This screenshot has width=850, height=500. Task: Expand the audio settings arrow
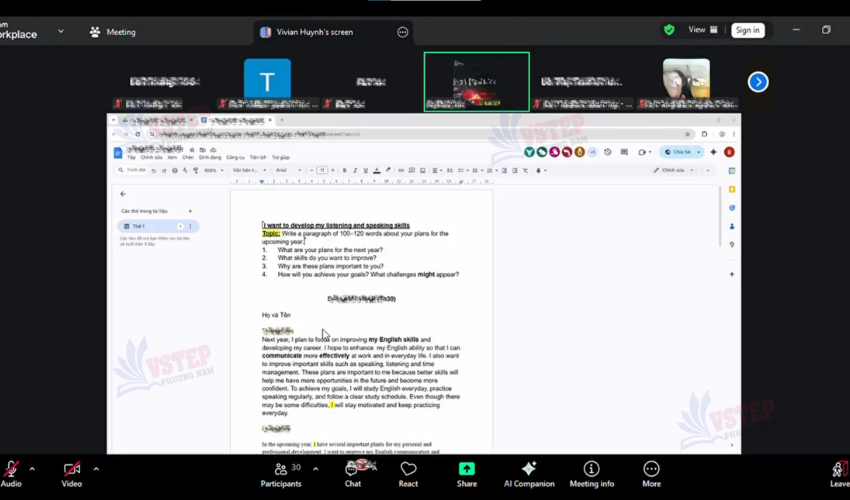point(32,468)
